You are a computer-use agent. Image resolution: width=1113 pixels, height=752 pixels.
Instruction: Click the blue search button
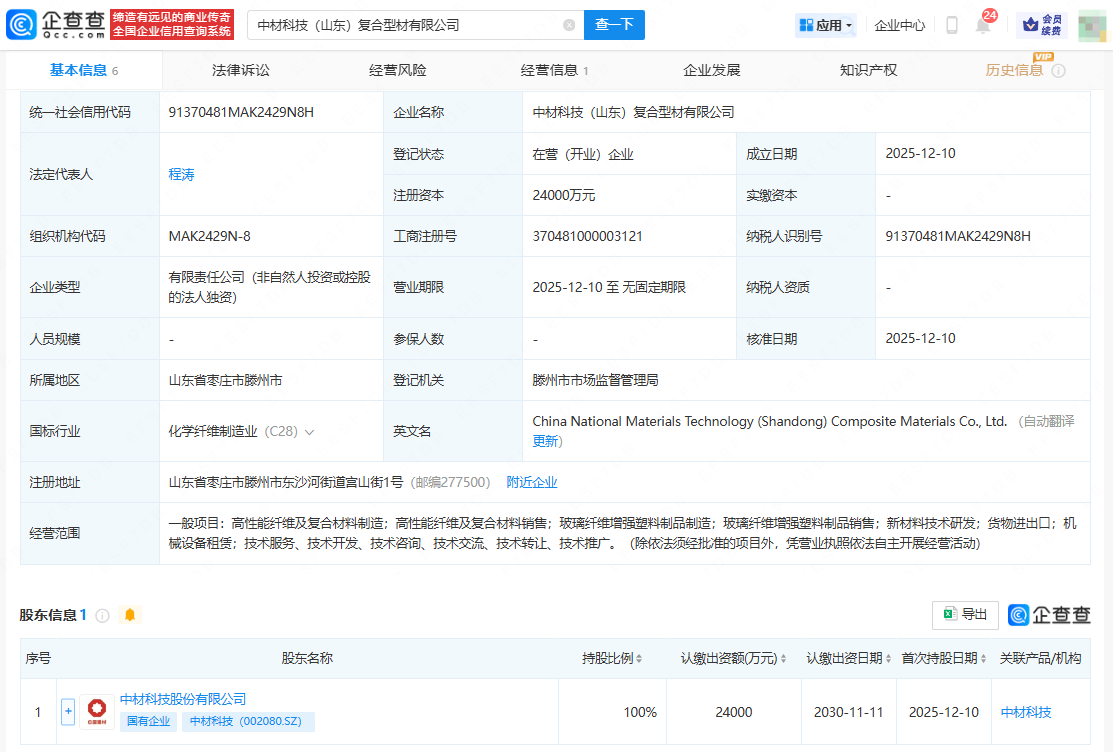click(x=614, y=25)
